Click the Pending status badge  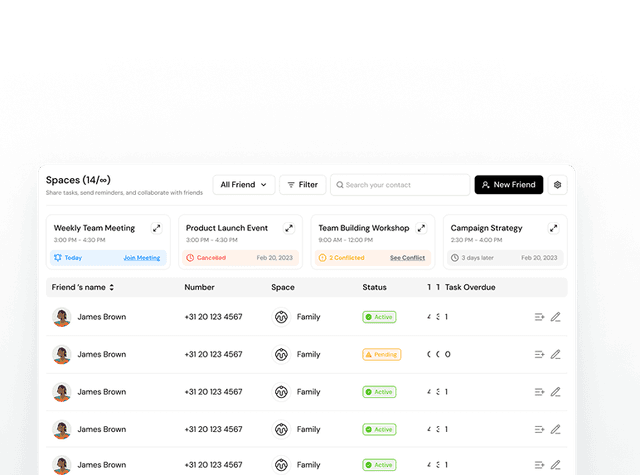pos(381,354)
